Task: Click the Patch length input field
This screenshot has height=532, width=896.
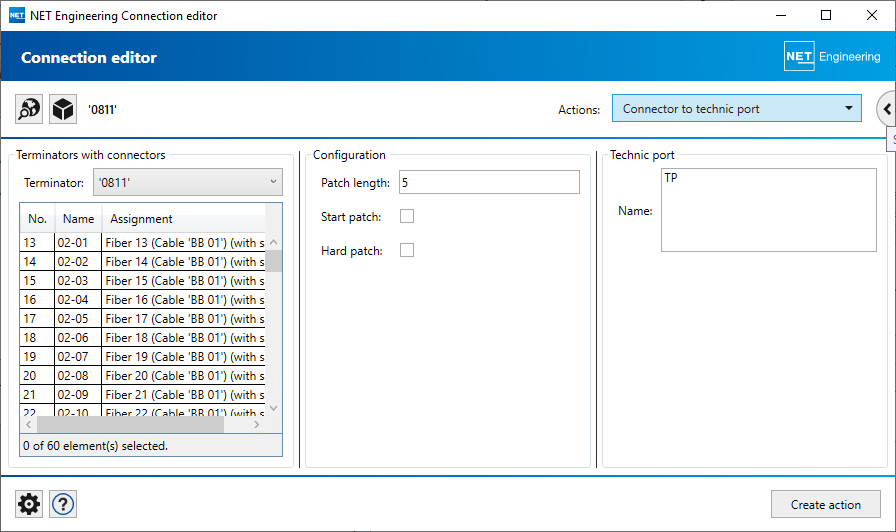Action: (489, 182)
